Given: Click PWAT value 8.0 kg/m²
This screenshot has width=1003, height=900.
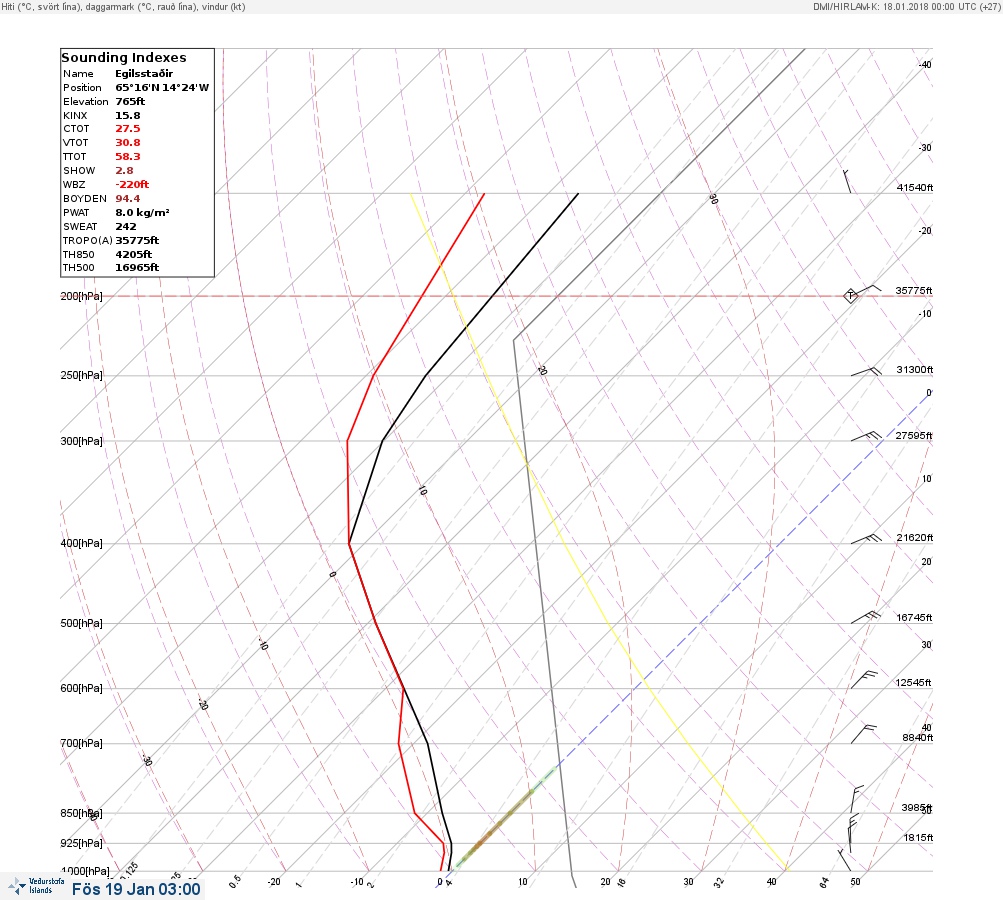Looking at the screenshot, I should [142, 212].
